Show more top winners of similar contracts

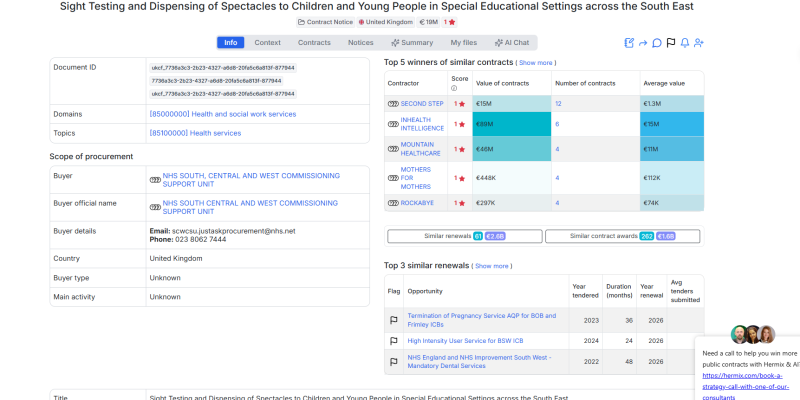536,63
